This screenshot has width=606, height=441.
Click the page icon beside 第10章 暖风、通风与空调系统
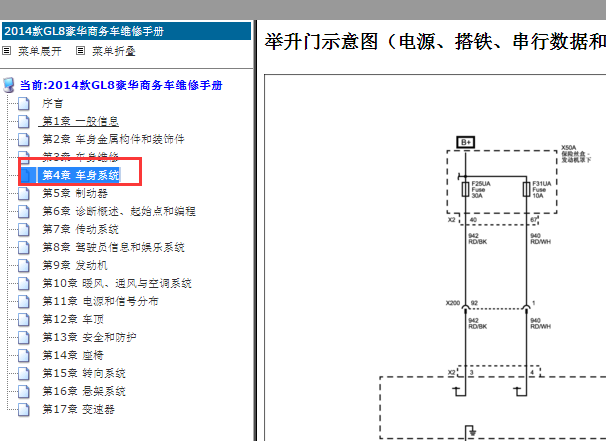(24, 283)
